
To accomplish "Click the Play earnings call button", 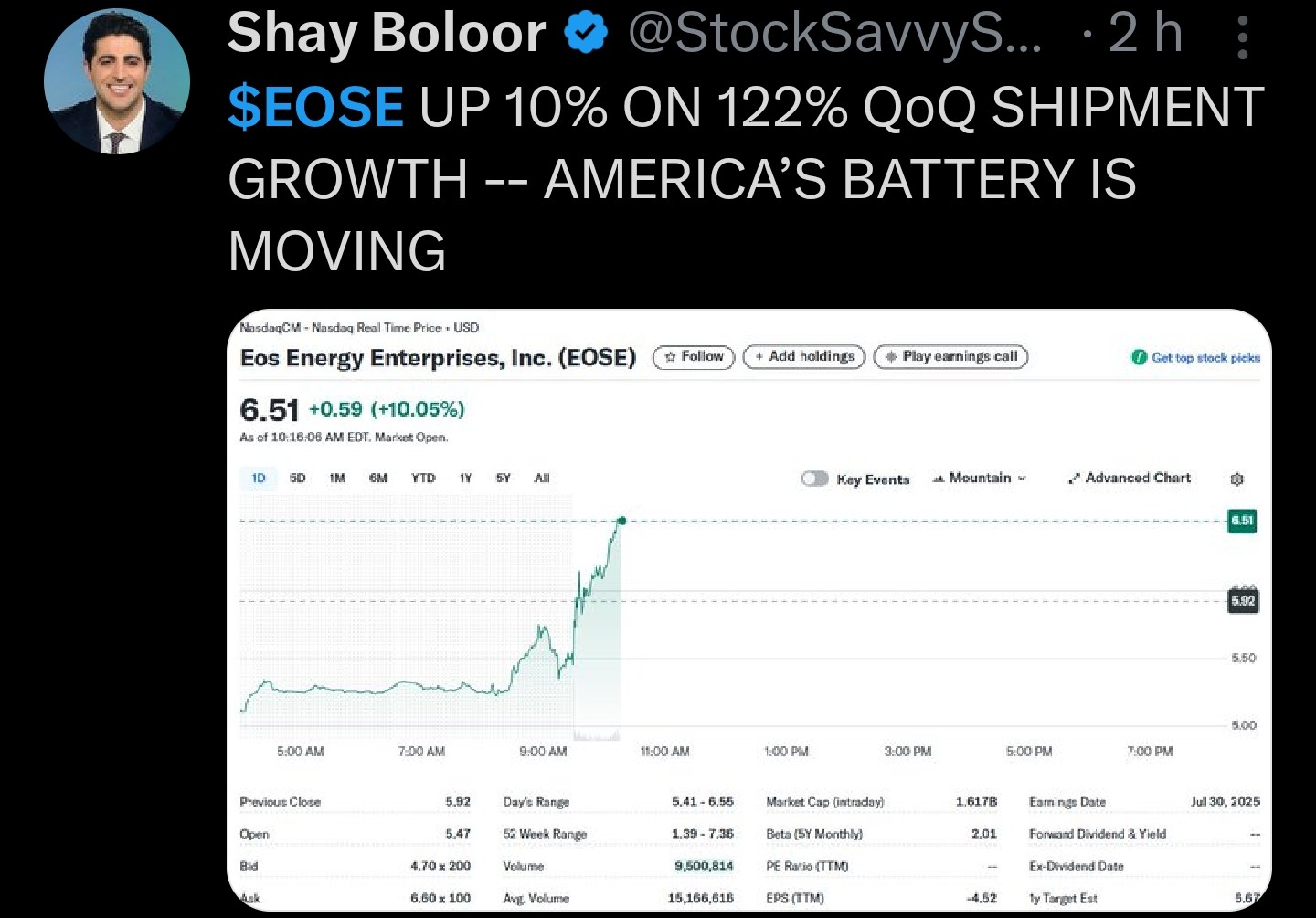I will pyautogui.click(x=950, y=357).
